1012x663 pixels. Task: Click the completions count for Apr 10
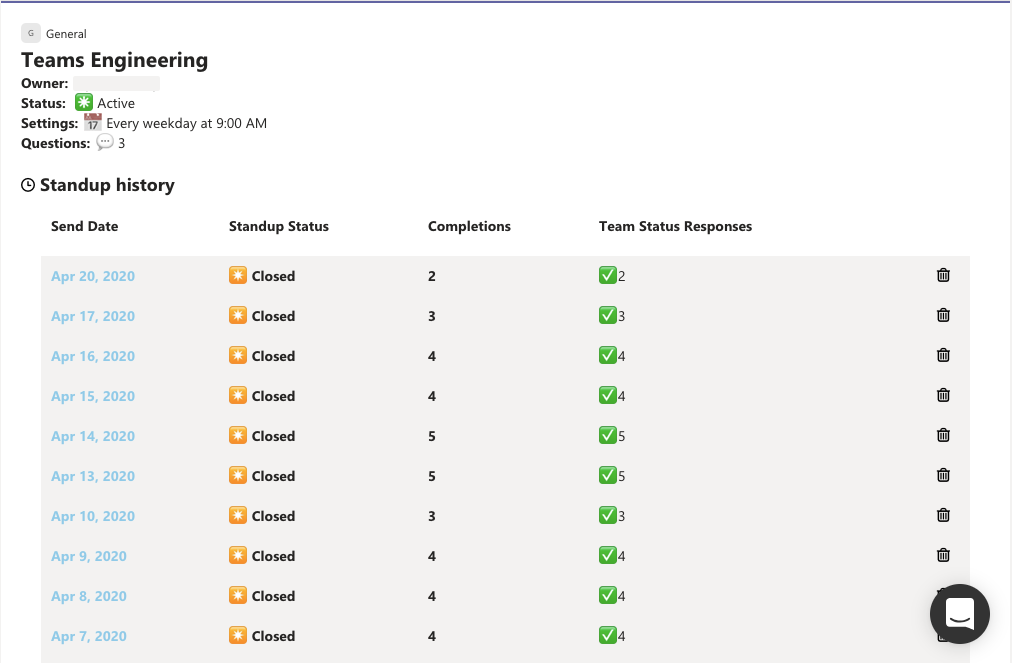click(432, 516)
